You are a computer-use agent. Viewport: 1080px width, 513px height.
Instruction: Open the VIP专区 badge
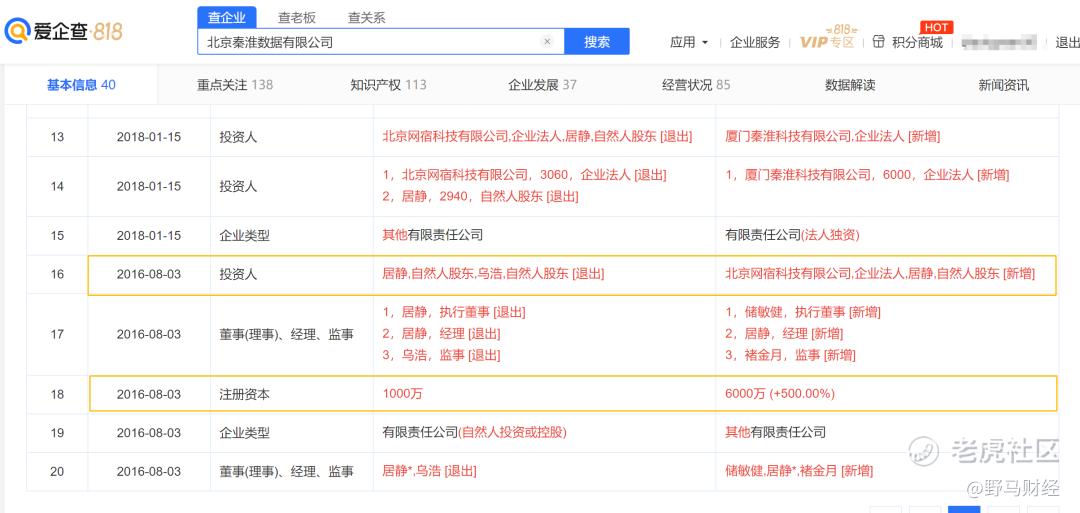point(827,36)
